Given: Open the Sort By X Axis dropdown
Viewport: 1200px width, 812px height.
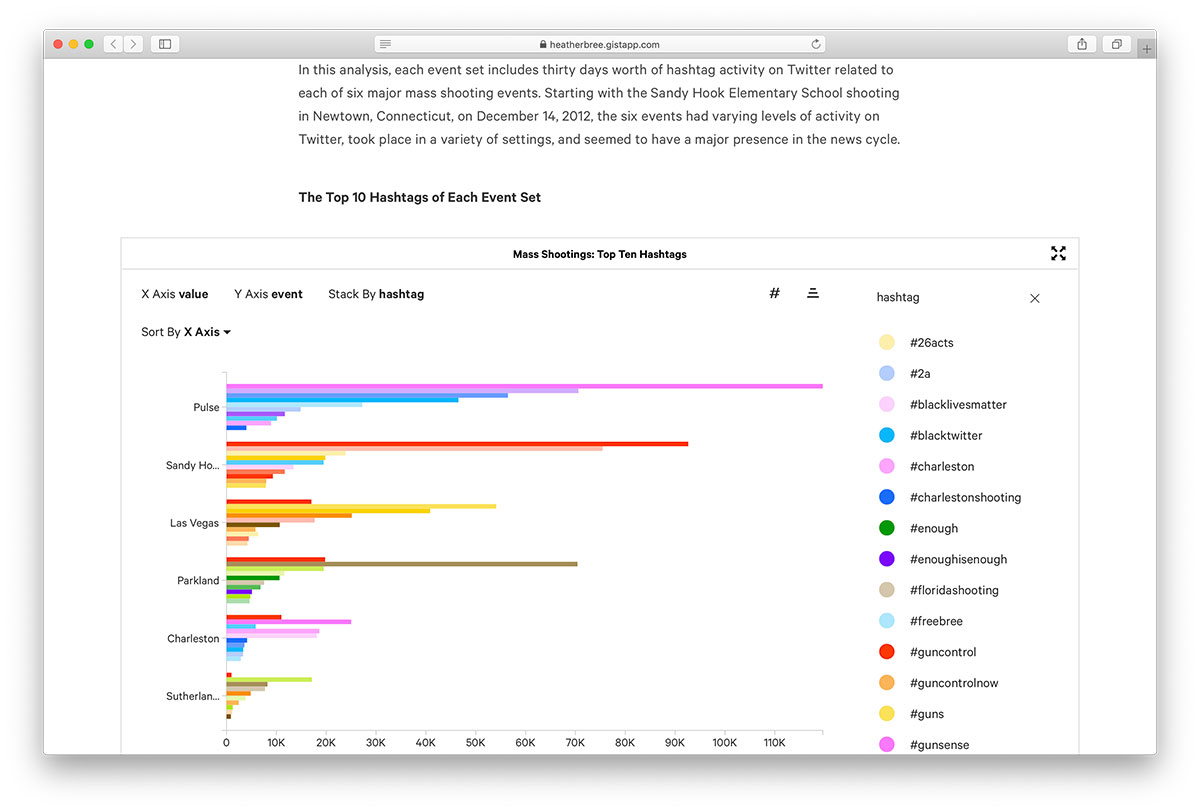Looking at the screenshot, I should tap(186, 332).
